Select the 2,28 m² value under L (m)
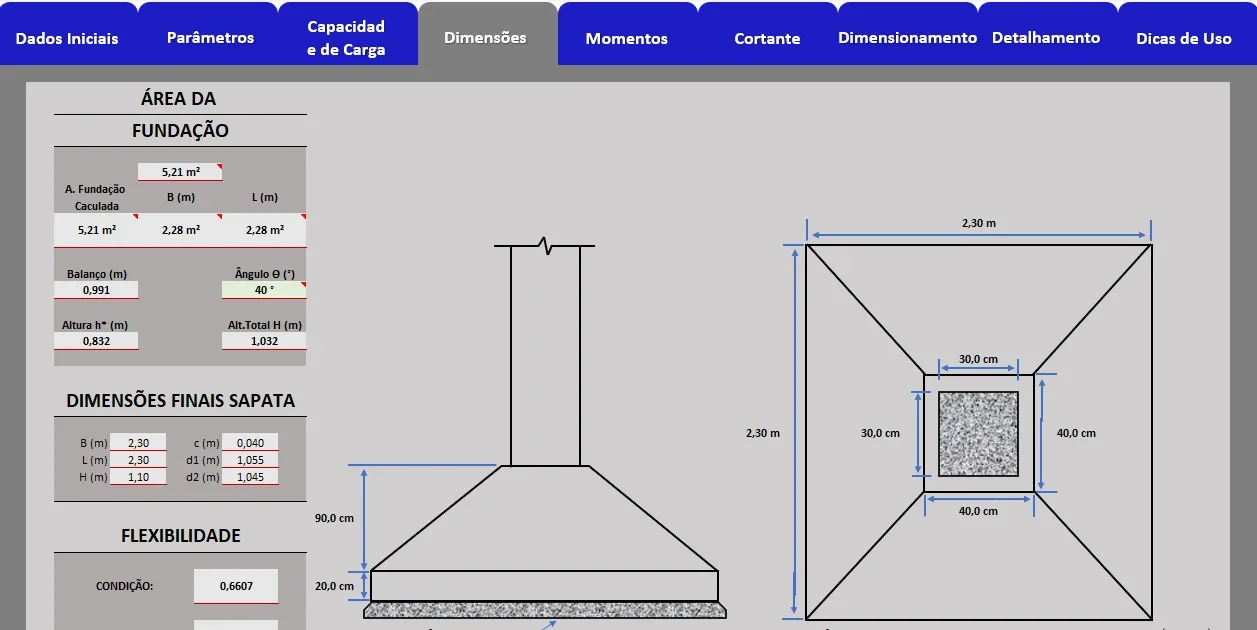 coord(264,230)
